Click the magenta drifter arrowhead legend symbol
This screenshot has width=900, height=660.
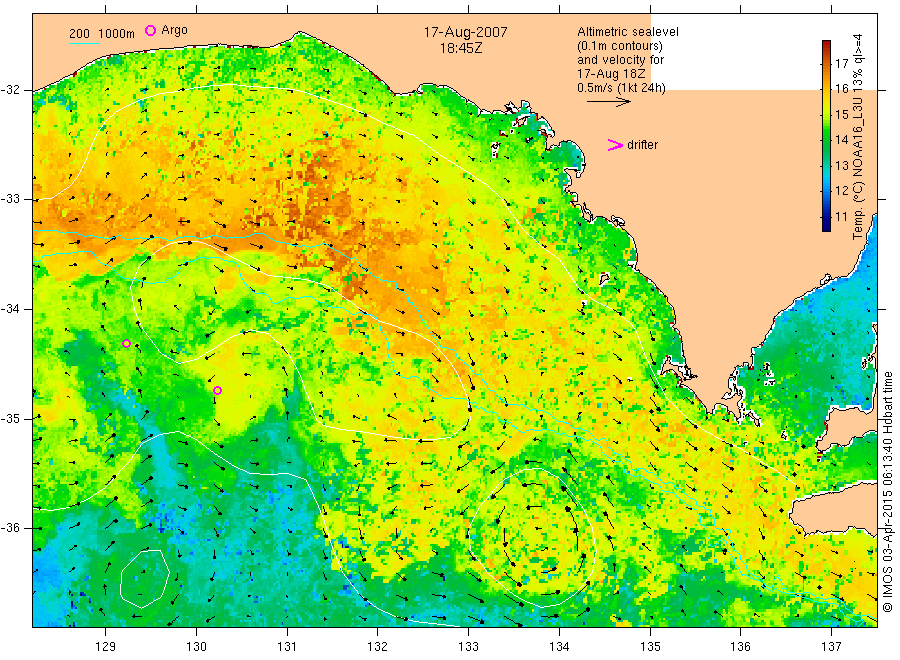[x=615, y=145]
